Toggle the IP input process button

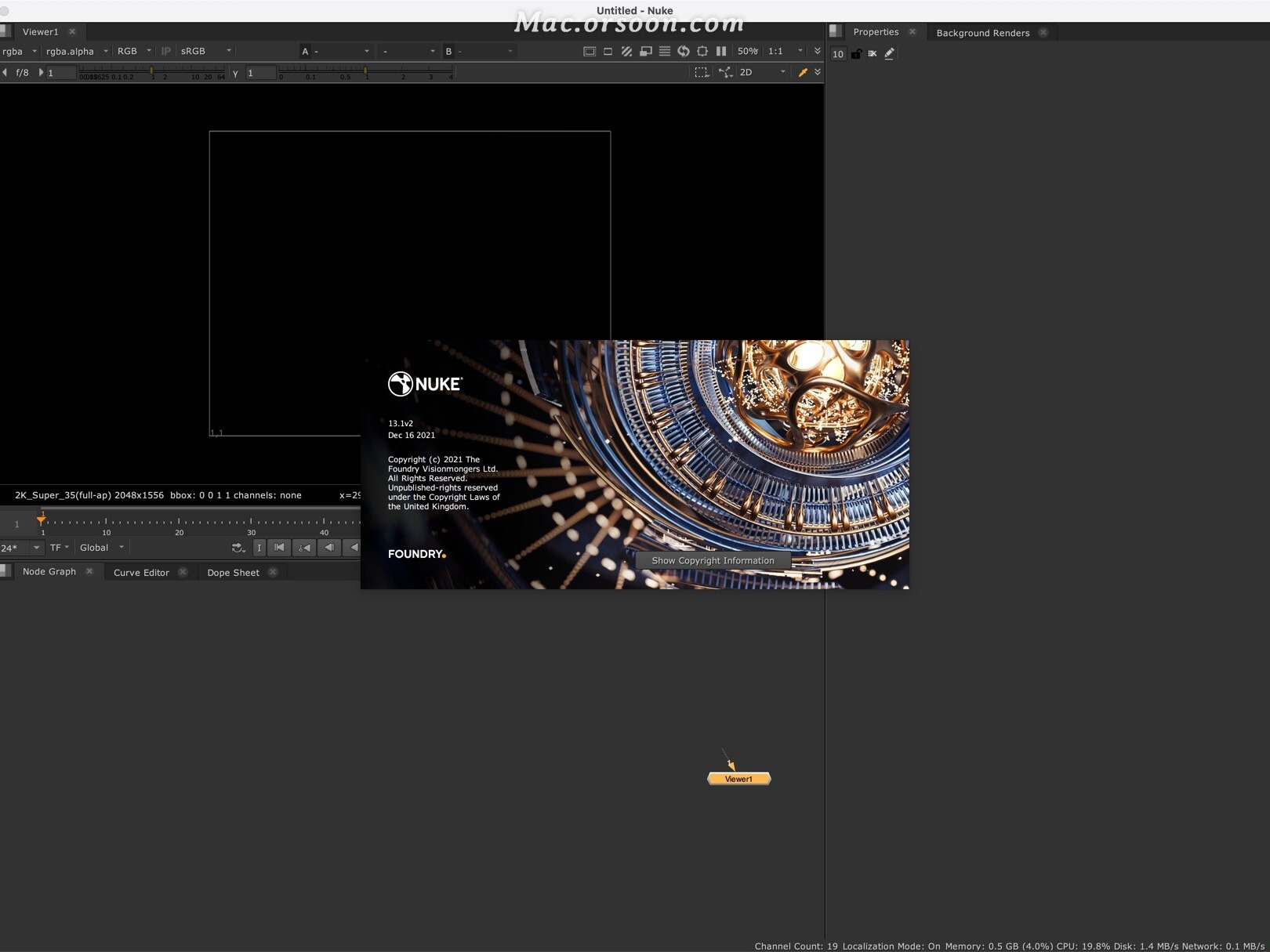click(165, 51)
